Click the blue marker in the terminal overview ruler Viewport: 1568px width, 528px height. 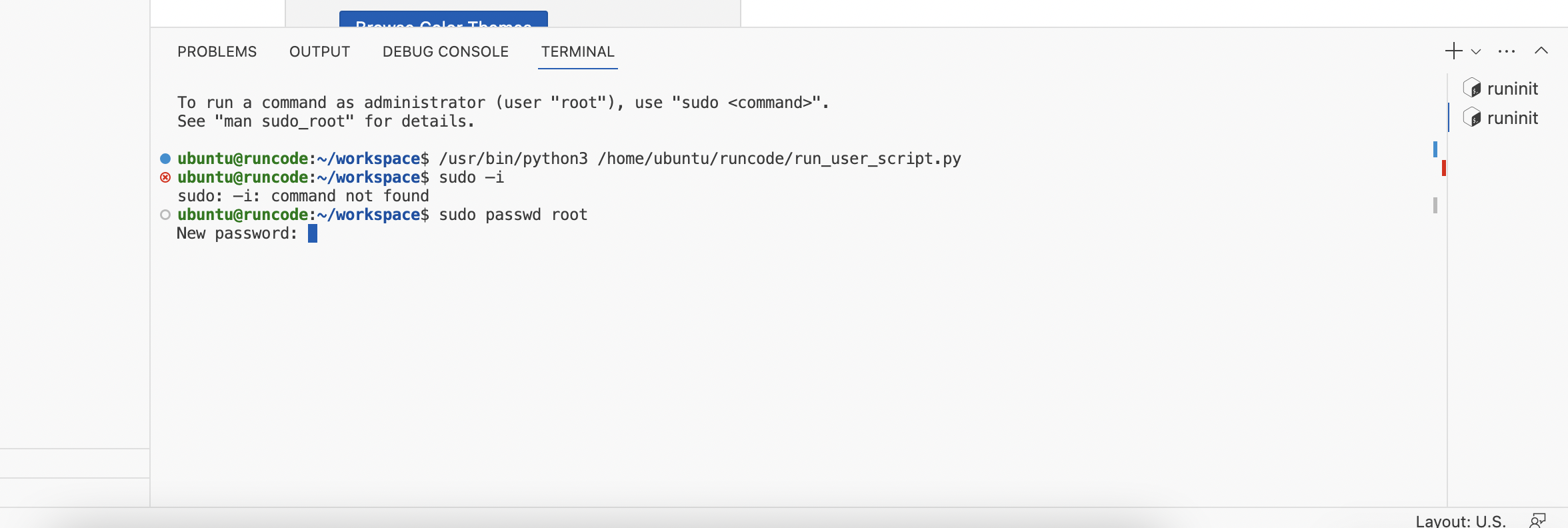coord(1435,150)
